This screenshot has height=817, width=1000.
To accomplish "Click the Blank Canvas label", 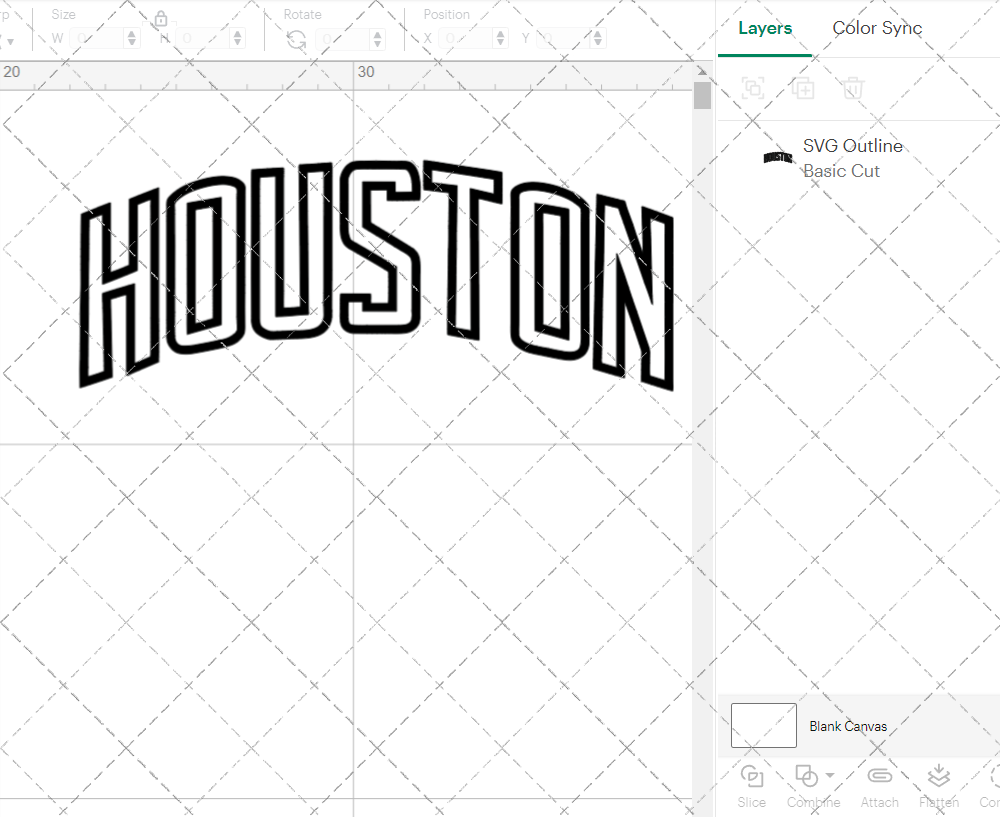I will [x=848, y=726].
